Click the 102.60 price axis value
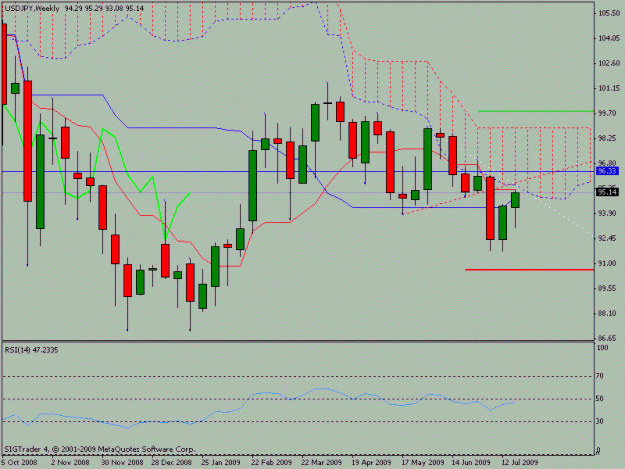 tap(609, 63)
